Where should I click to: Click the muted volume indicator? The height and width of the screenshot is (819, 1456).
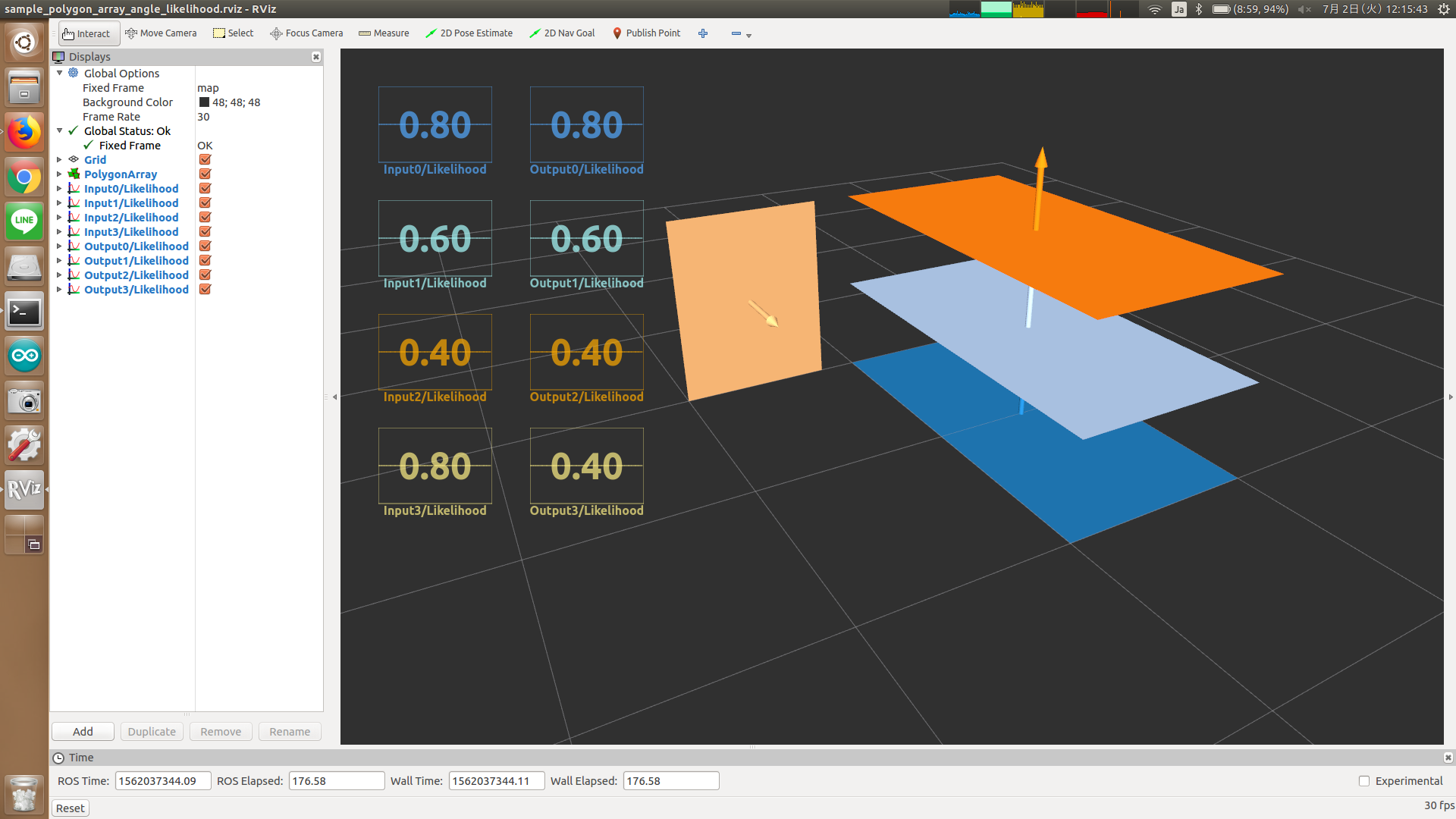[x=1304, y=9]
